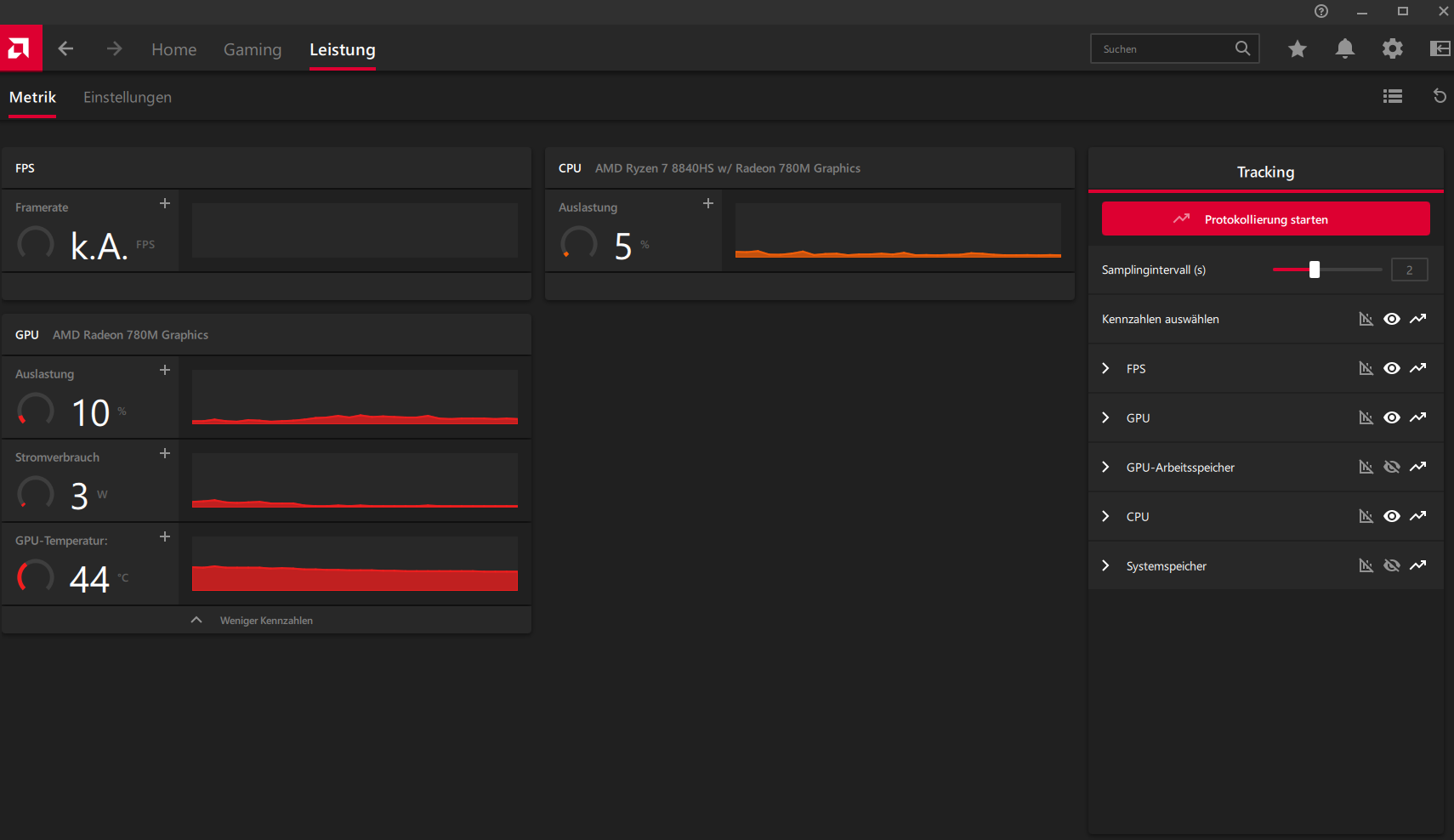Click the reset arrow icon

1439,96
